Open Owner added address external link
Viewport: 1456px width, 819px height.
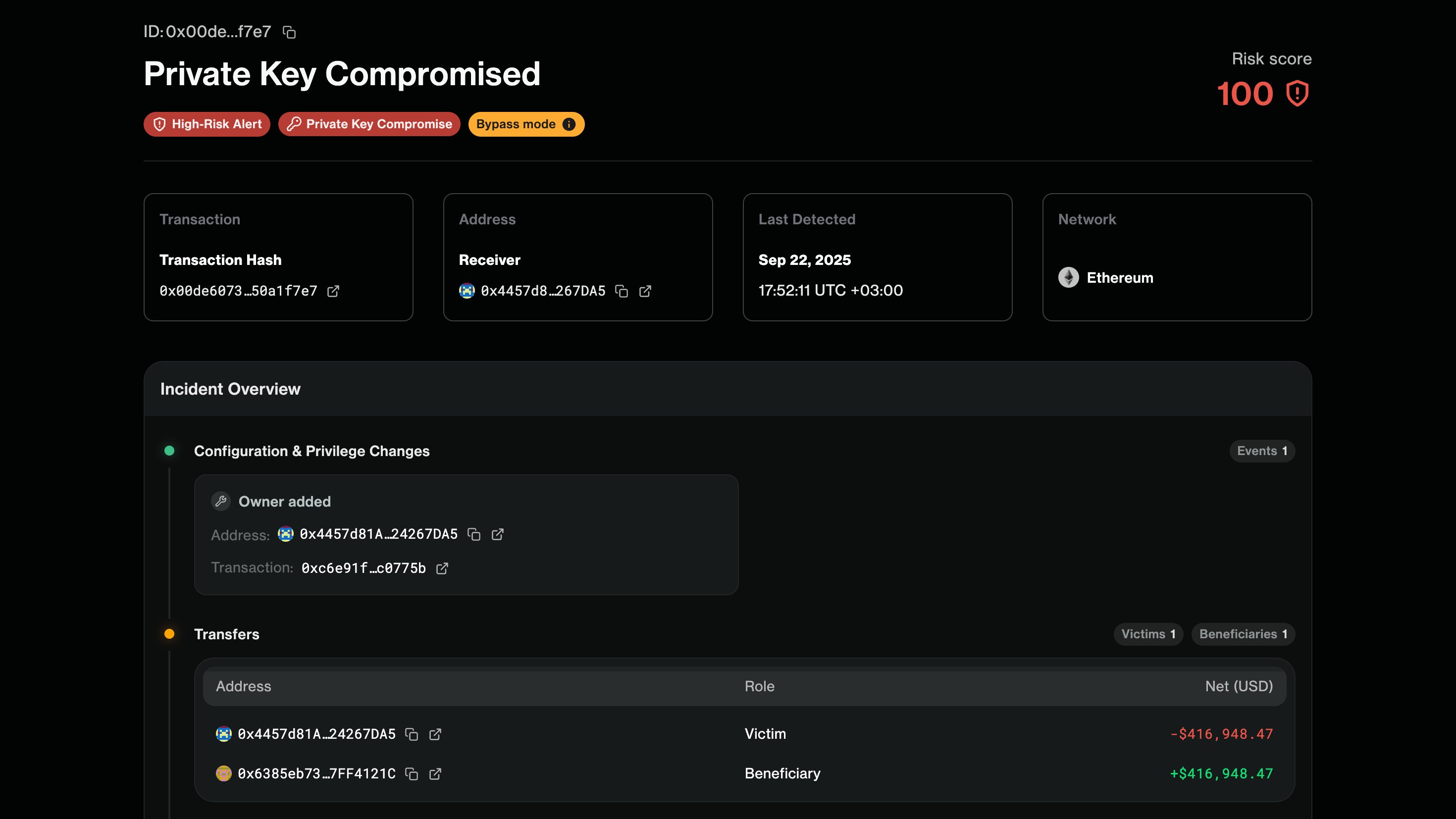[497, 535]
